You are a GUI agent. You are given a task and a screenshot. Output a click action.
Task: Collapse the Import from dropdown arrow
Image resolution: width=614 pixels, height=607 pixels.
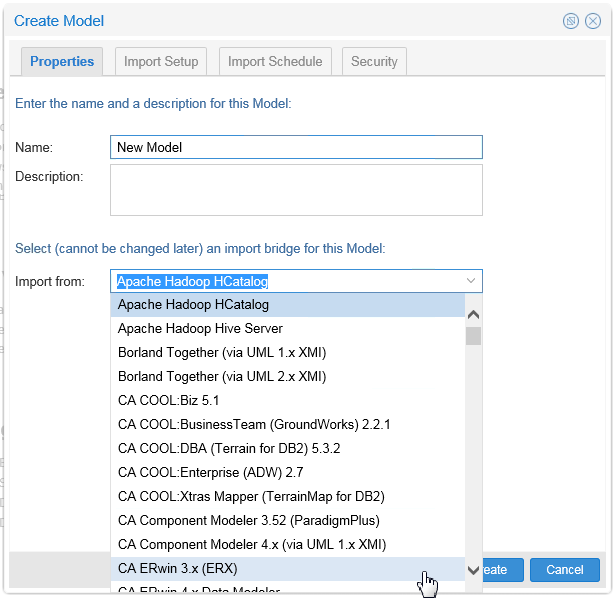click(x=471, y=281)
